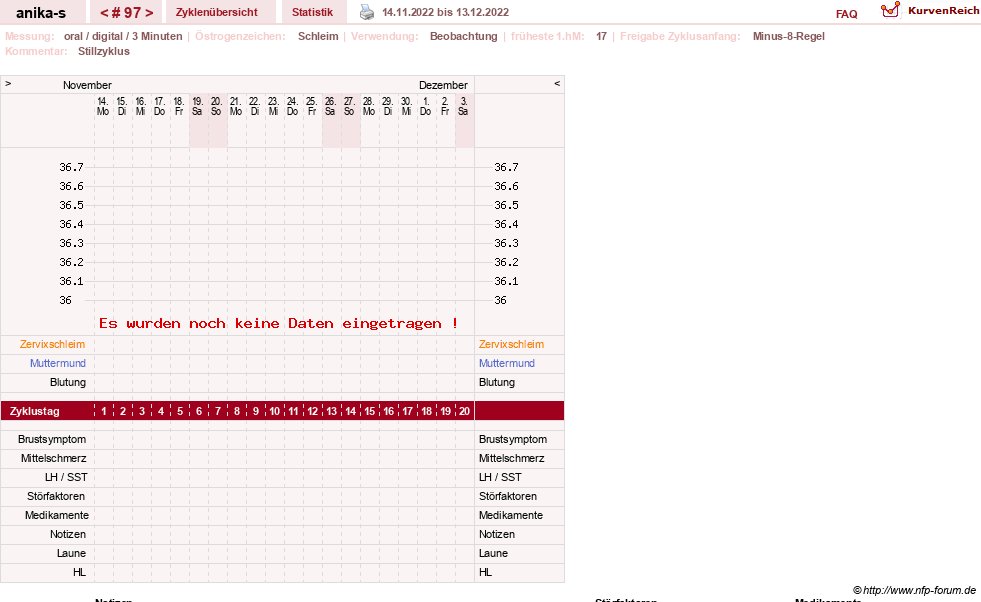Viewport: 981px width, 602px height.
Task: Click left Notizen row label
Action: point(68,534)
